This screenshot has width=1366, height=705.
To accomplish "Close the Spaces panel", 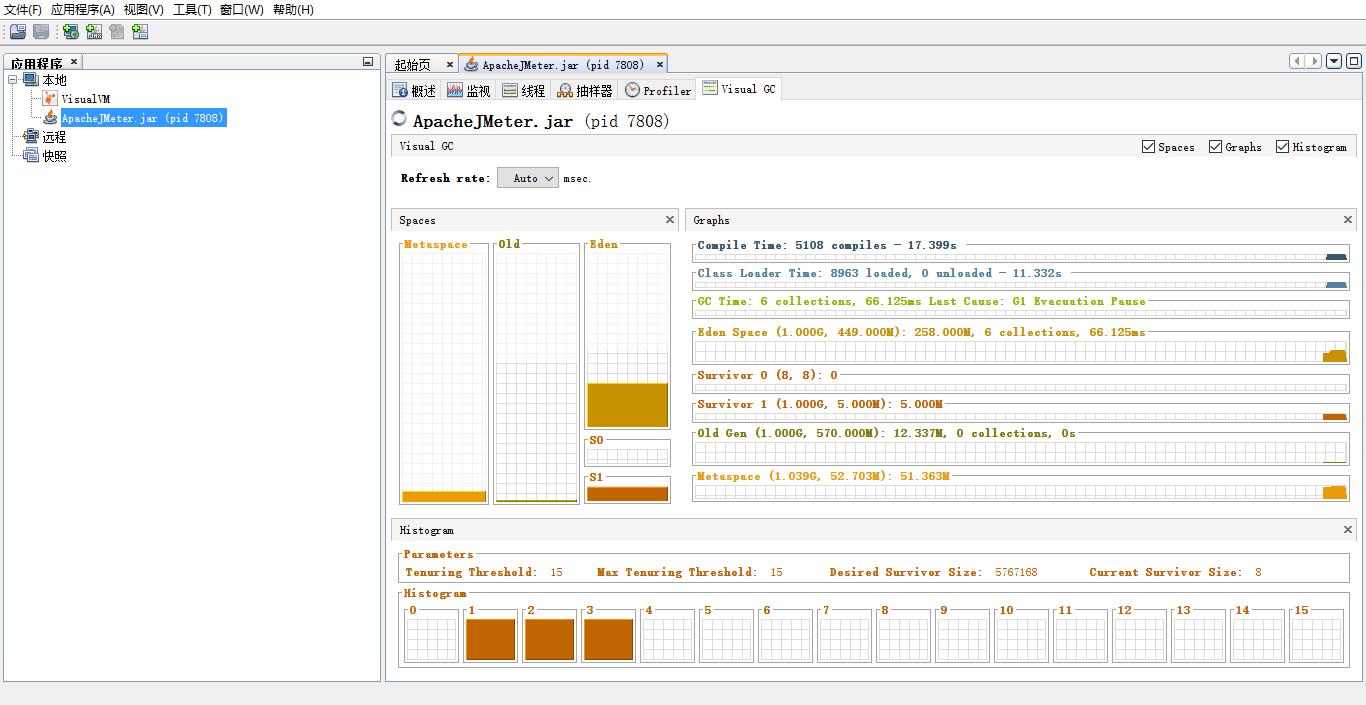I will 670,220.
